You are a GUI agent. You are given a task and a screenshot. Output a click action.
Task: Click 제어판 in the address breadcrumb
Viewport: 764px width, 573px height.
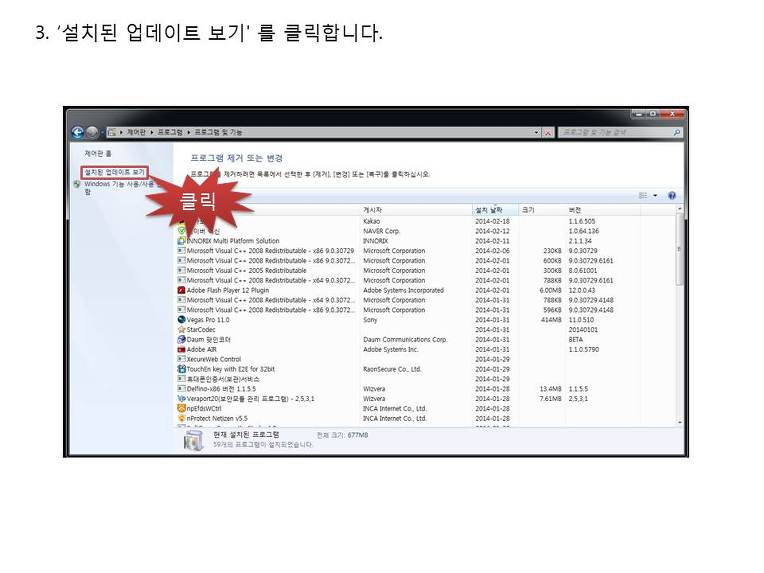136,132
